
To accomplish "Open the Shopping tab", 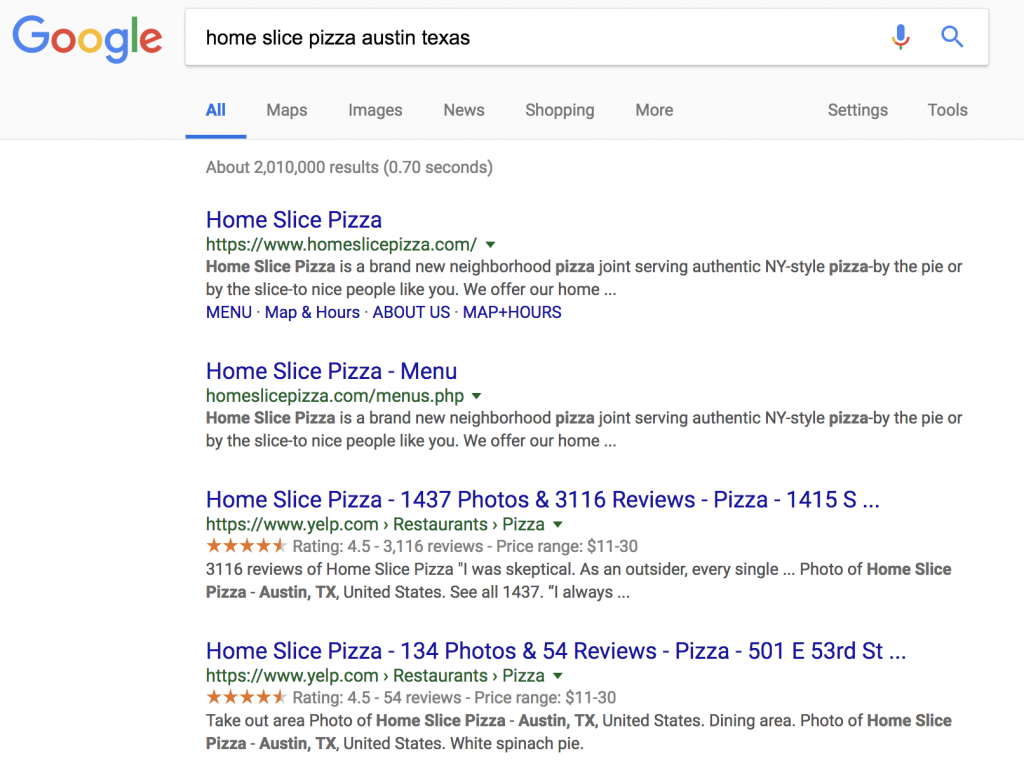I will tap(560, 110).
